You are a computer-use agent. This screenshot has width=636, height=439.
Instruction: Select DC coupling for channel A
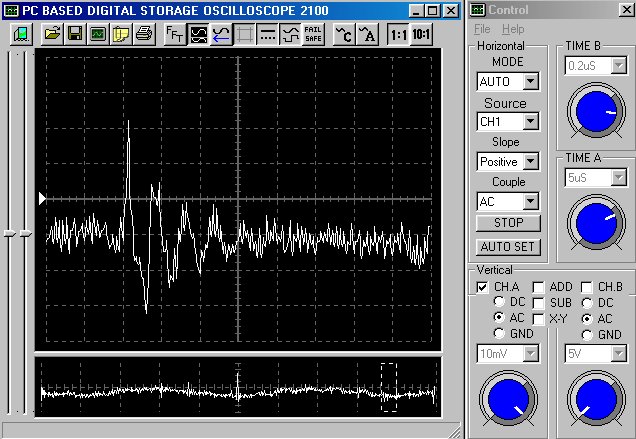click(x=499, y=302)
